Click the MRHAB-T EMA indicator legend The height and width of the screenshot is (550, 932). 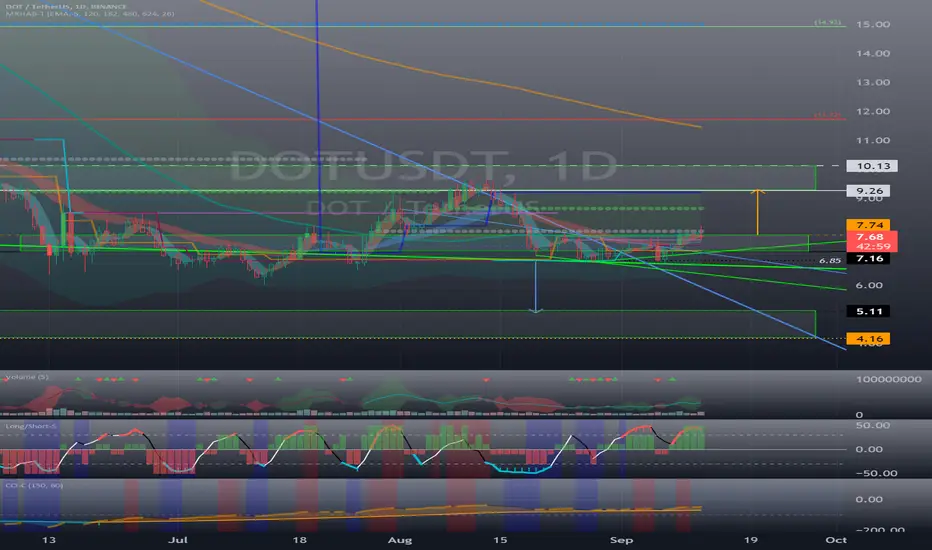(x=89, y=14)
